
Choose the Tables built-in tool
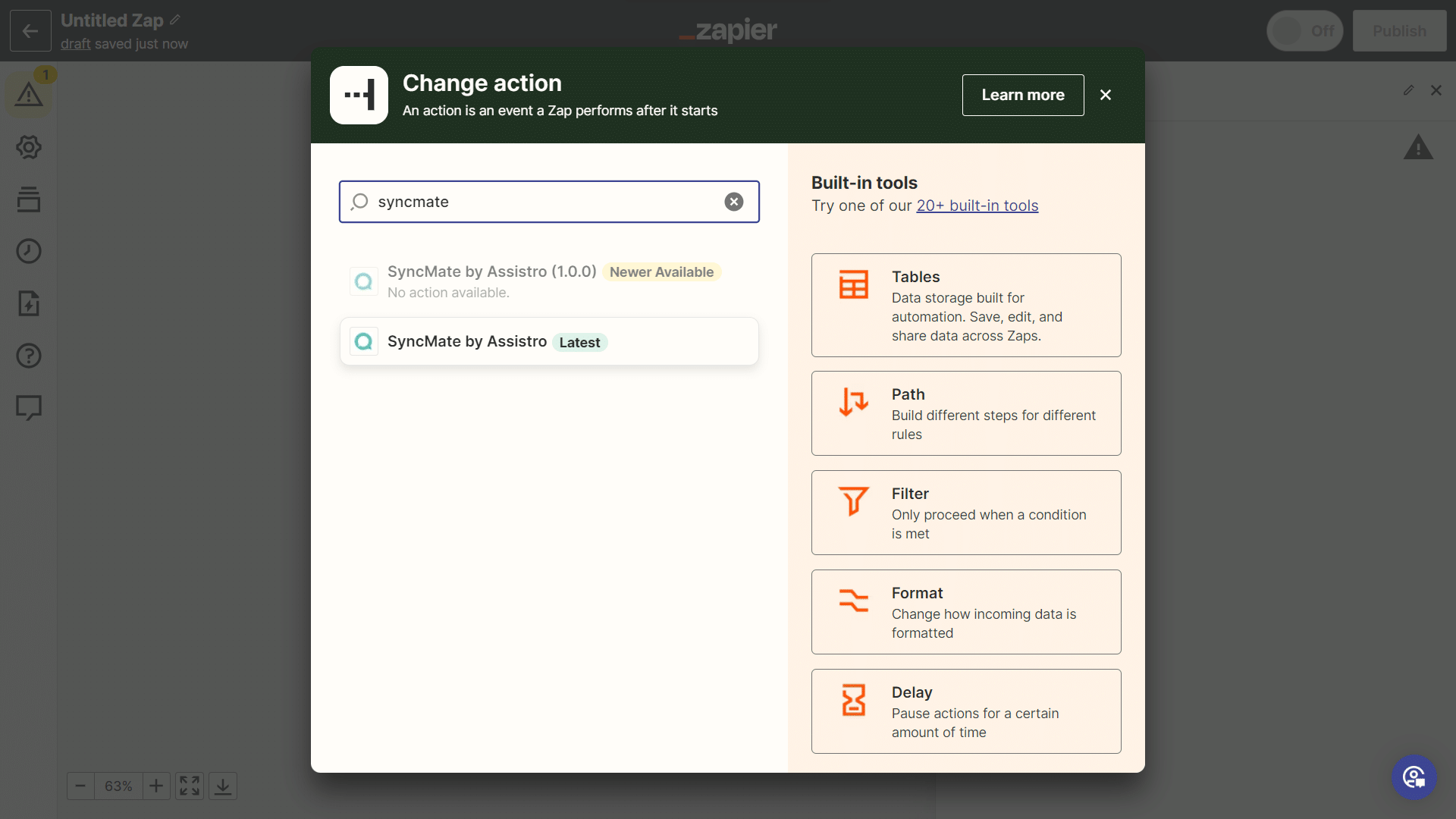point(965,305)
